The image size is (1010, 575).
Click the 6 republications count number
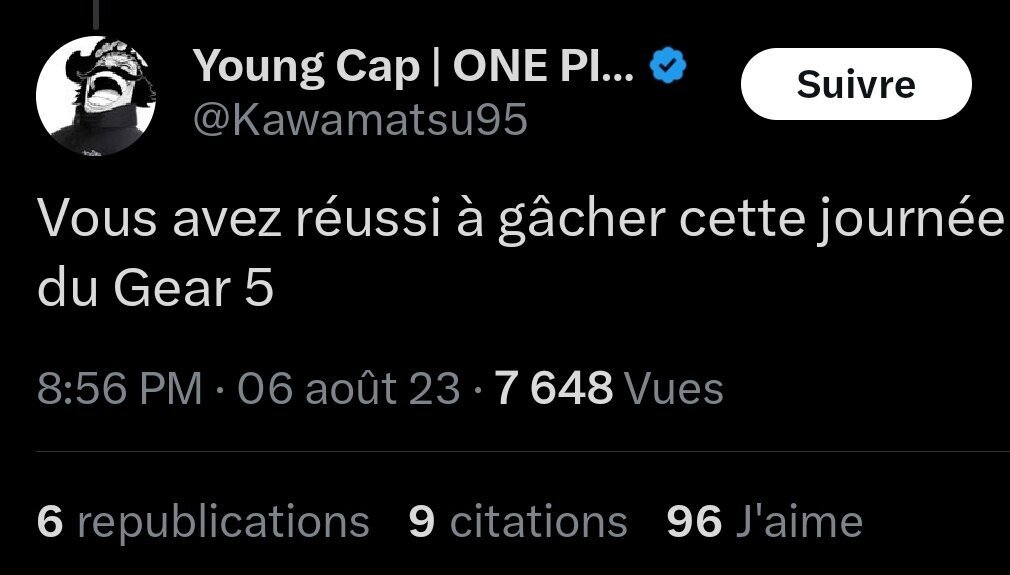(x=48, y=522)
